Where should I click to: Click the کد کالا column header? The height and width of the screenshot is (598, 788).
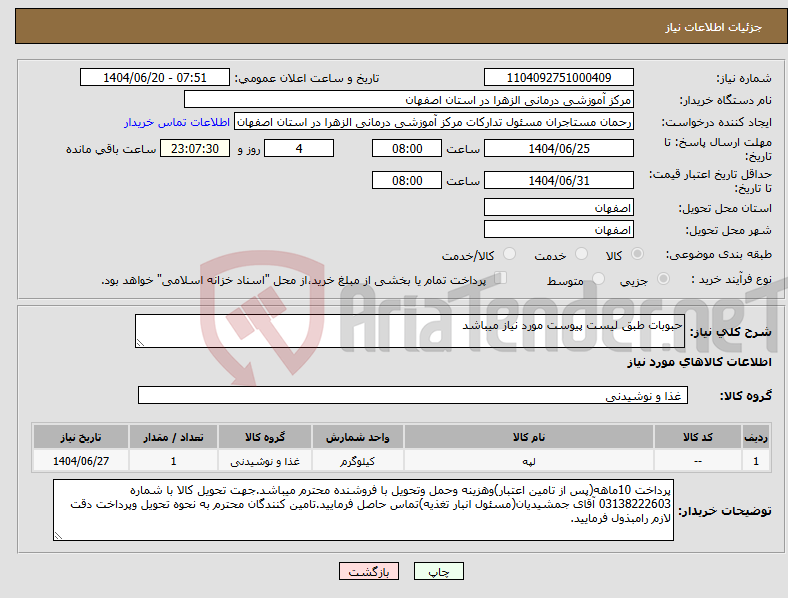pos(698,437)
